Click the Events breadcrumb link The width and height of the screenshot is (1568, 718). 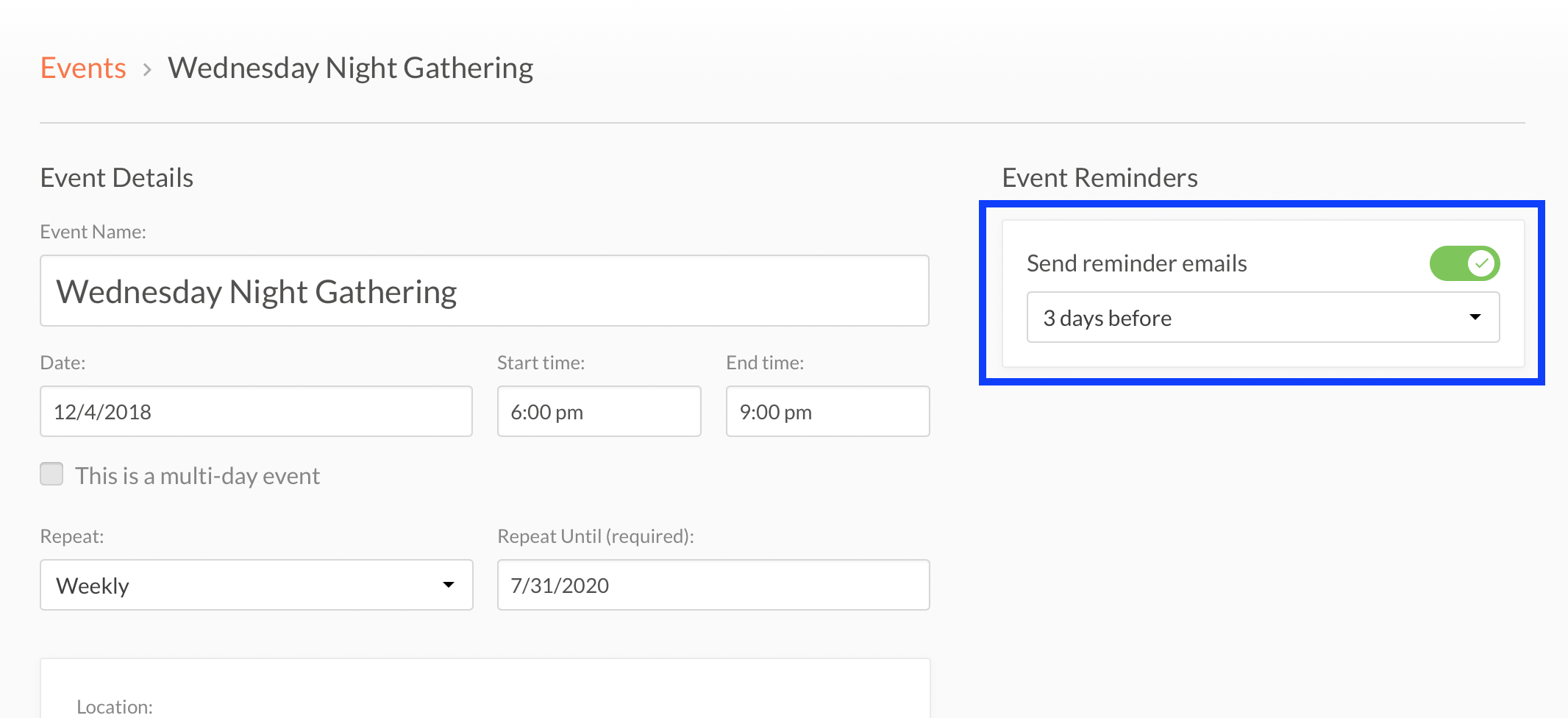pos(83,68)
